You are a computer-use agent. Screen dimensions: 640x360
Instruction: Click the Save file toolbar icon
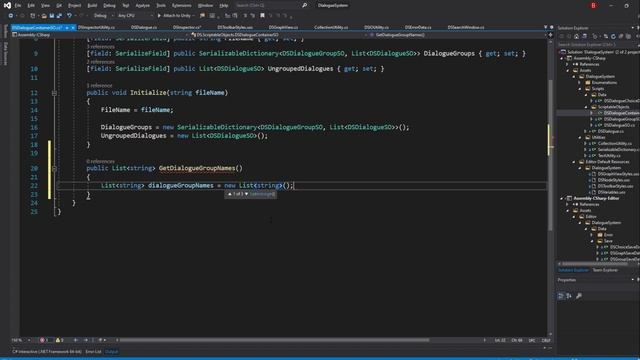(x=52, y=16)
